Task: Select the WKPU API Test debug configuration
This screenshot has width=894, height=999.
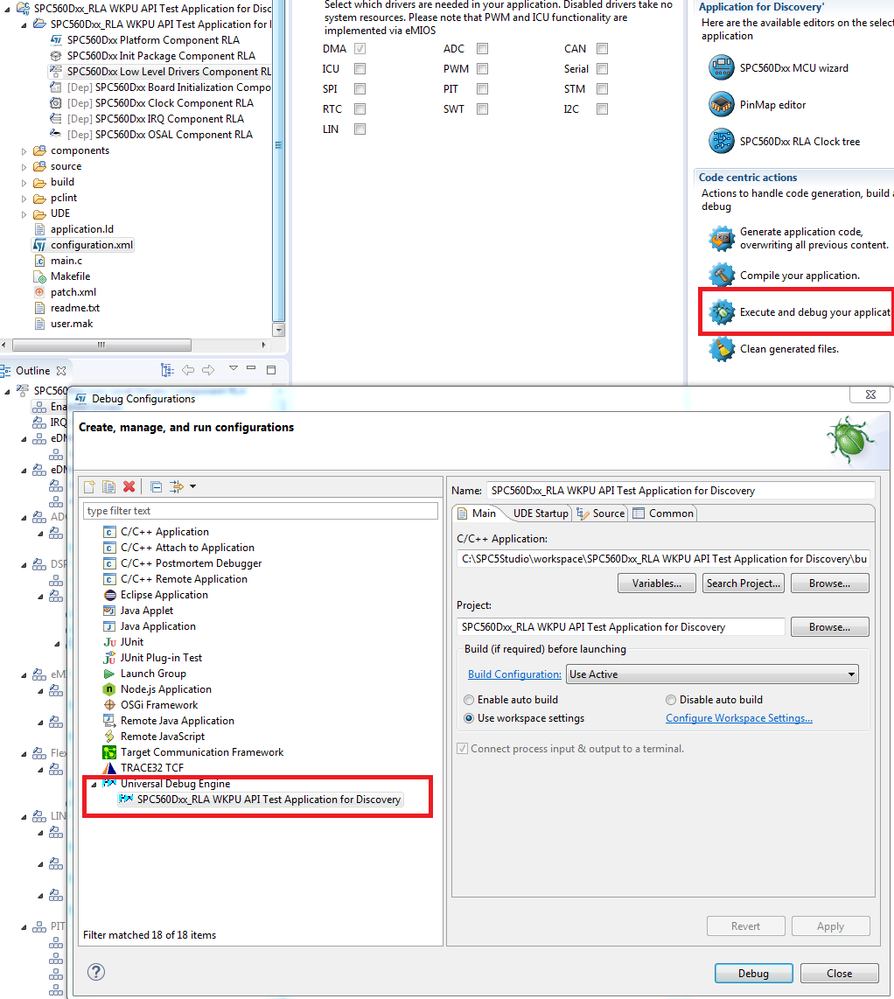Action: (260, 800)
